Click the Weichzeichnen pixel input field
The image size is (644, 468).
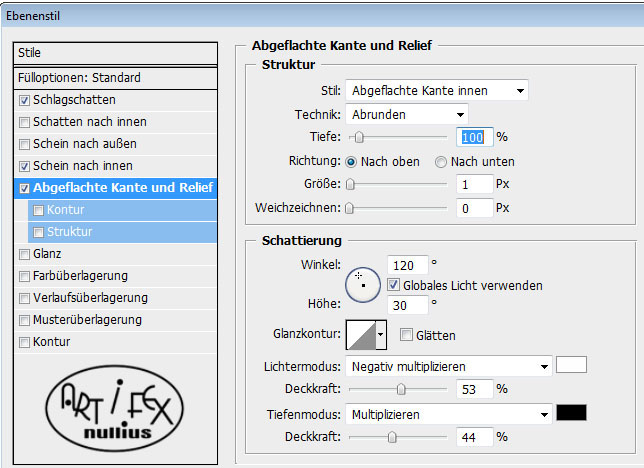click(x=474, y=208)
